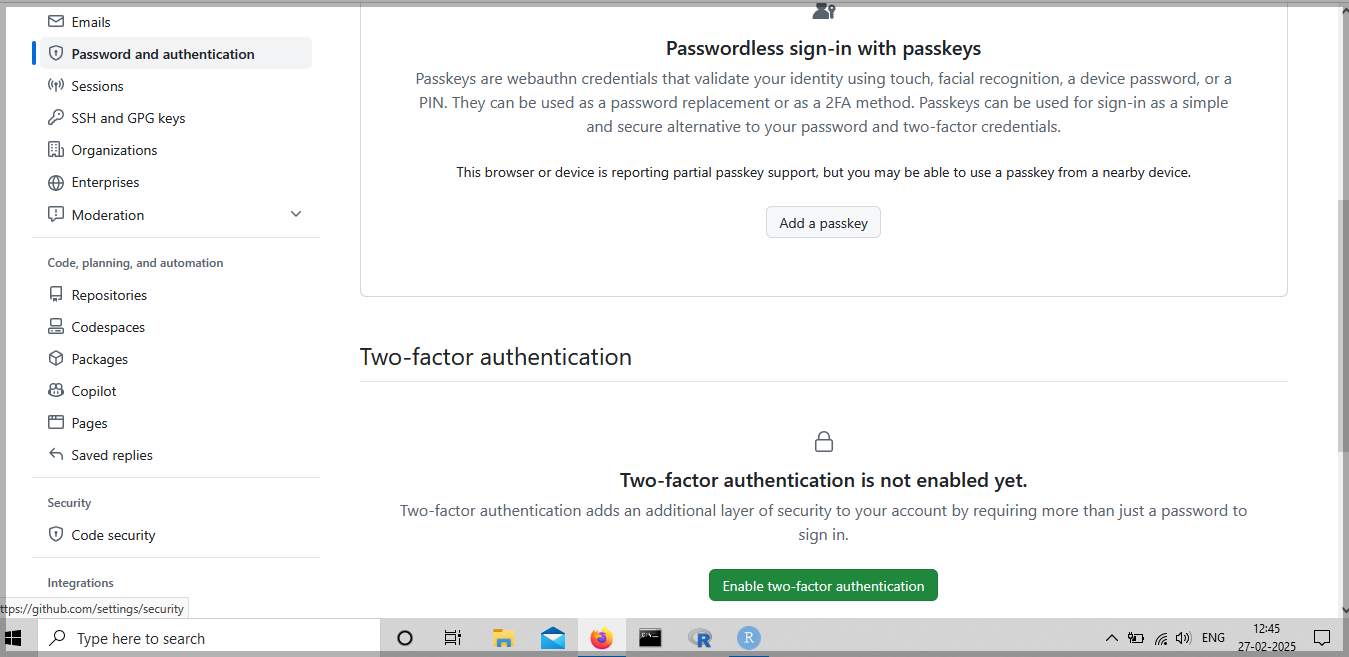
Task: Open Code security settings
Action: tap(113, 535)
